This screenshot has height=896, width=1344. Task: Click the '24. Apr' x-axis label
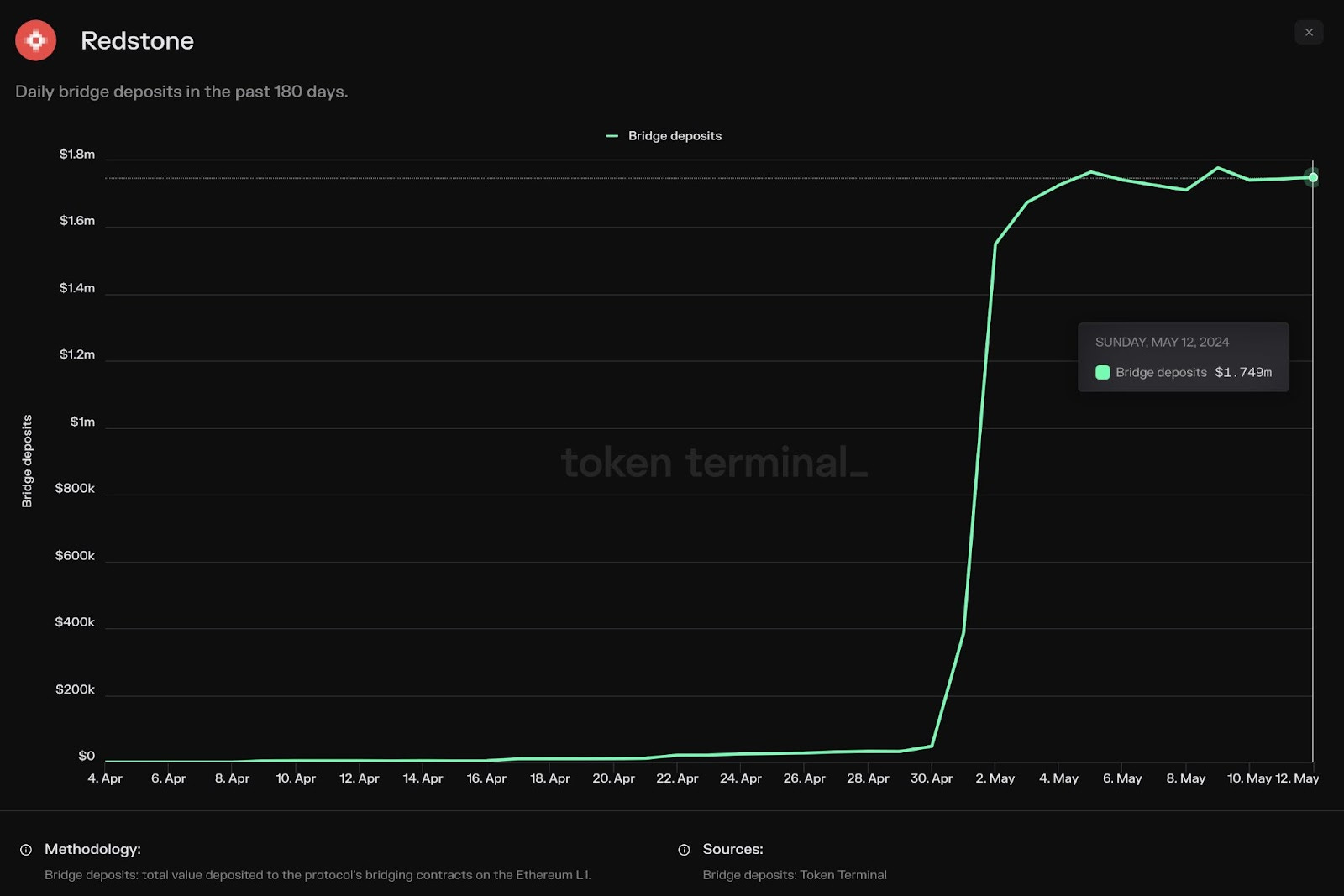[x=741, y=778]
